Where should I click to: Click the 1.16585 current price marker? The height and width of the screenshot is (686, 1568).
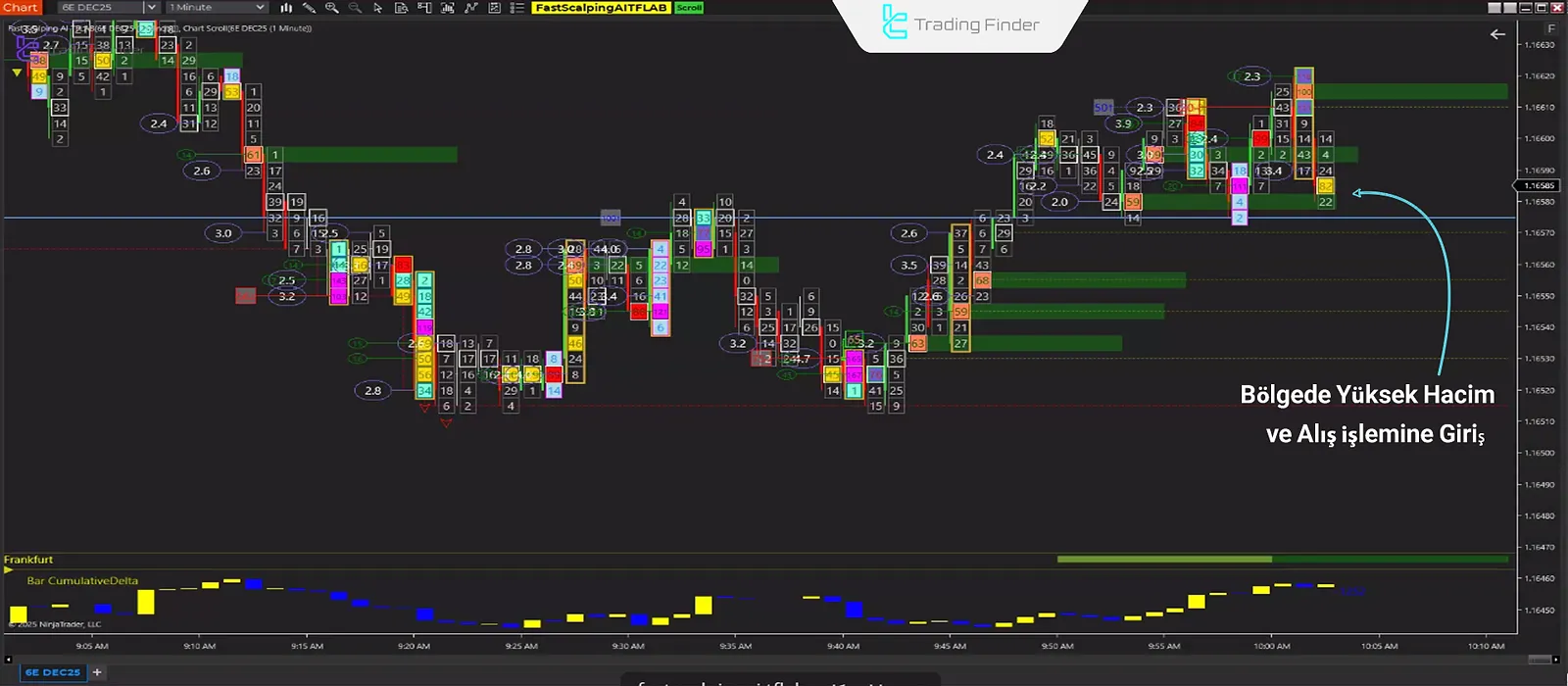(1539, 185)
